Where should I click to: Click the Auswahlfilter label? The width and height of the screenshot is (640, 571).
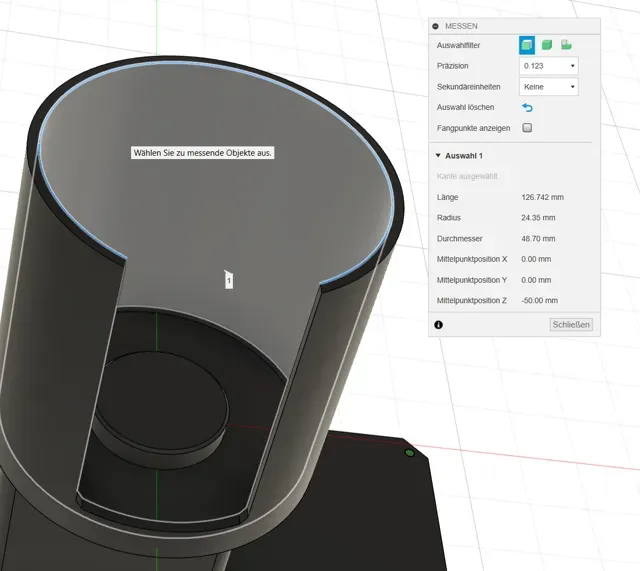click(x=458, y=45)
